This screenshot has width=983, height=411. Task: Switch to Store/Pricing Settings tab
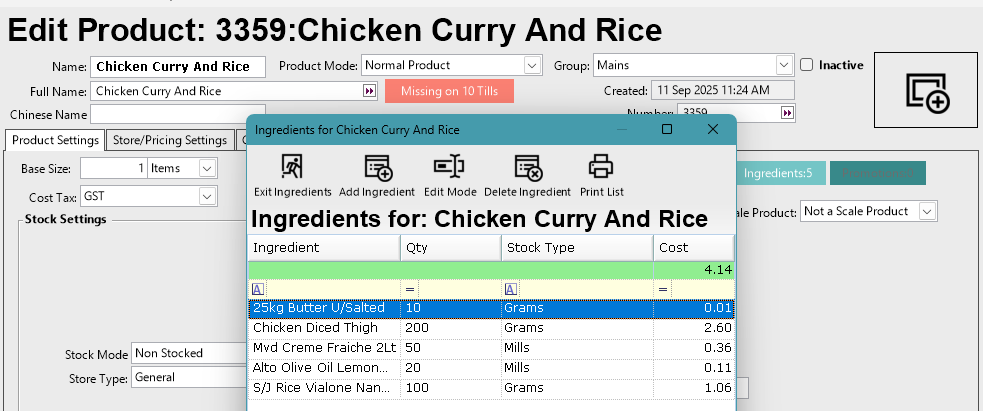[x=170, y=140]
